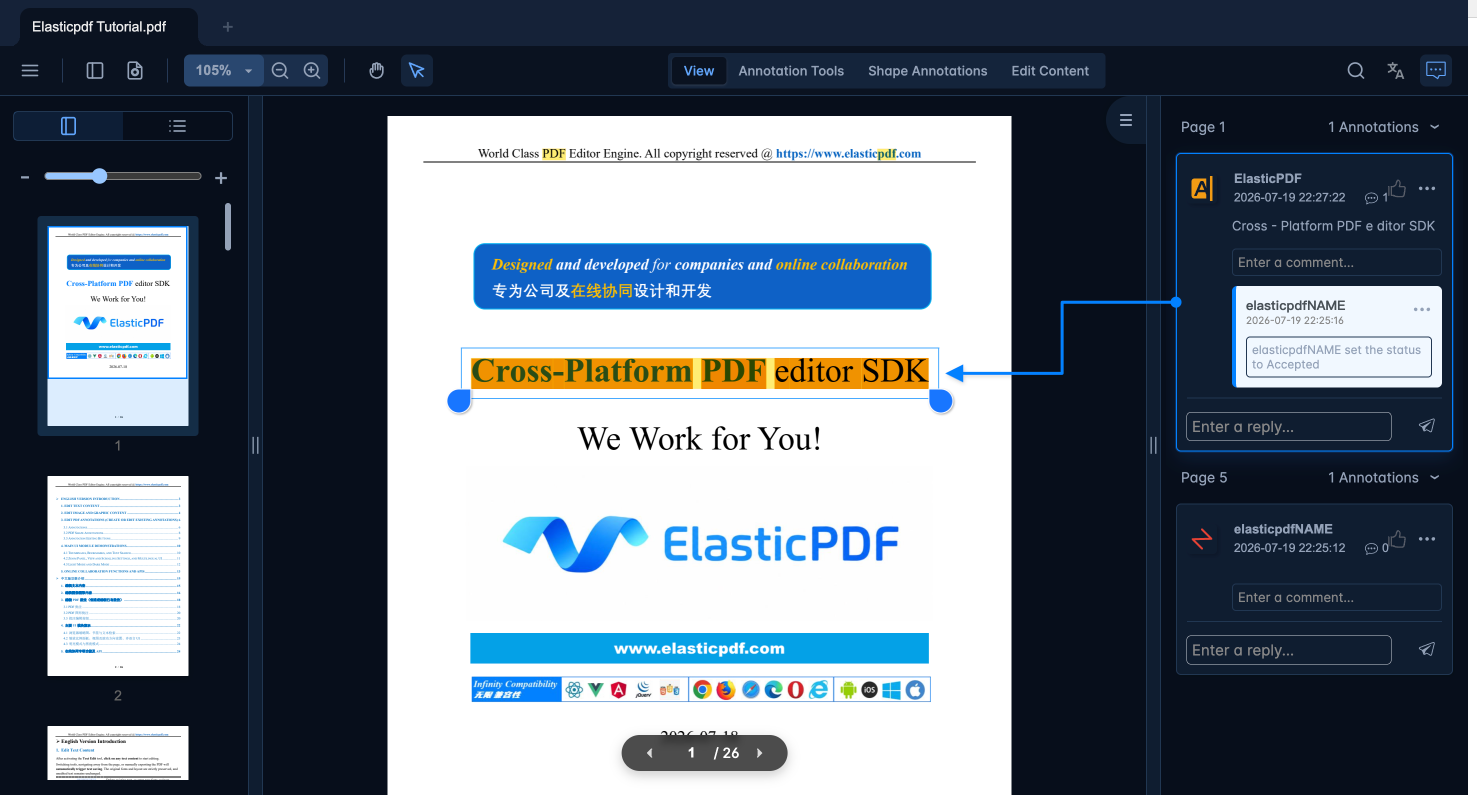The height and width of the screenshot is (795, 1477).
Task: Like the ElasticPDF annotation
Action: coord(1398,188)
